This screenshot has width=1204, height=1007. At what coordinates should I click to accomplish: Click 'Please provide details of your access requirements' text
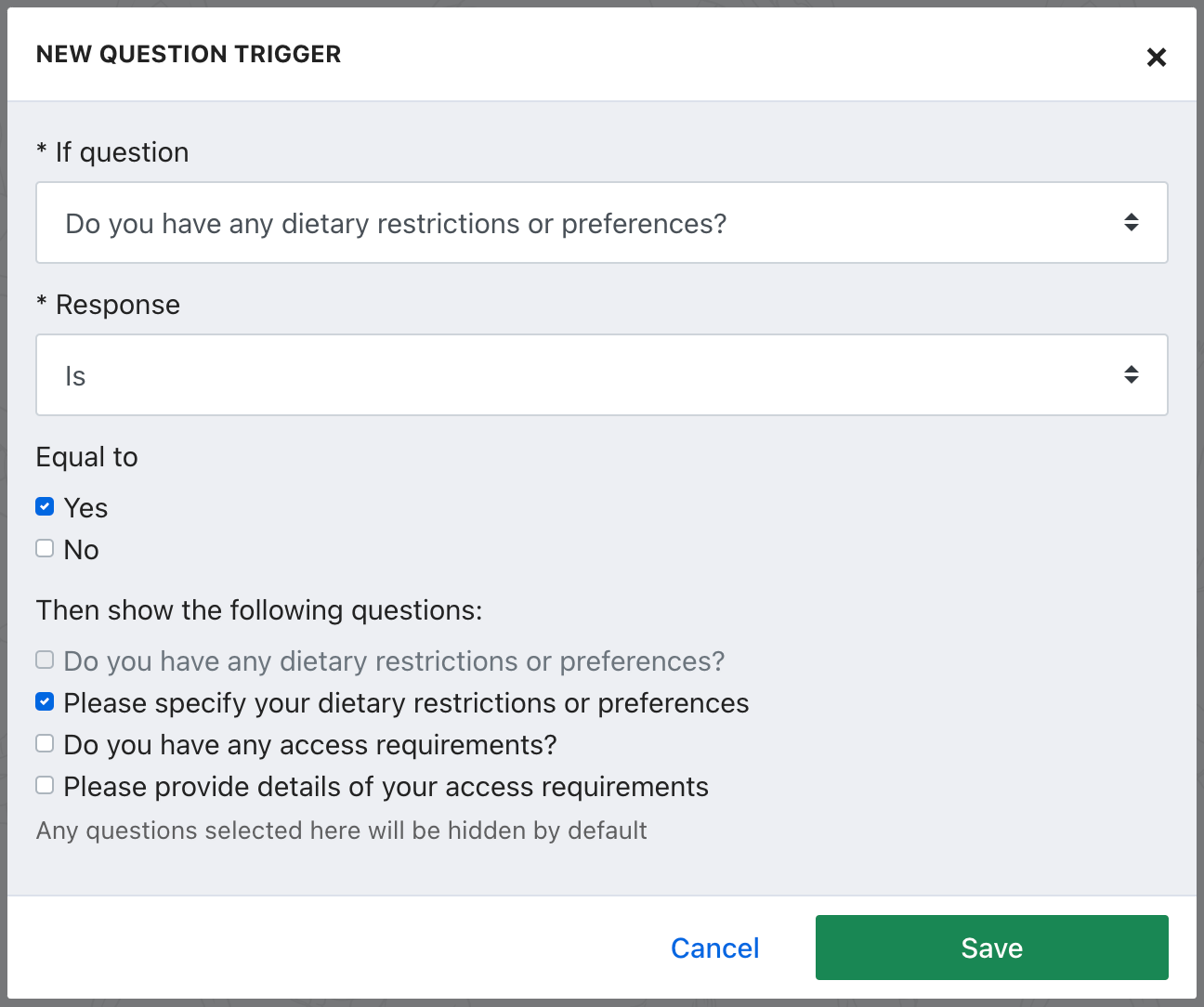(386, 787)
